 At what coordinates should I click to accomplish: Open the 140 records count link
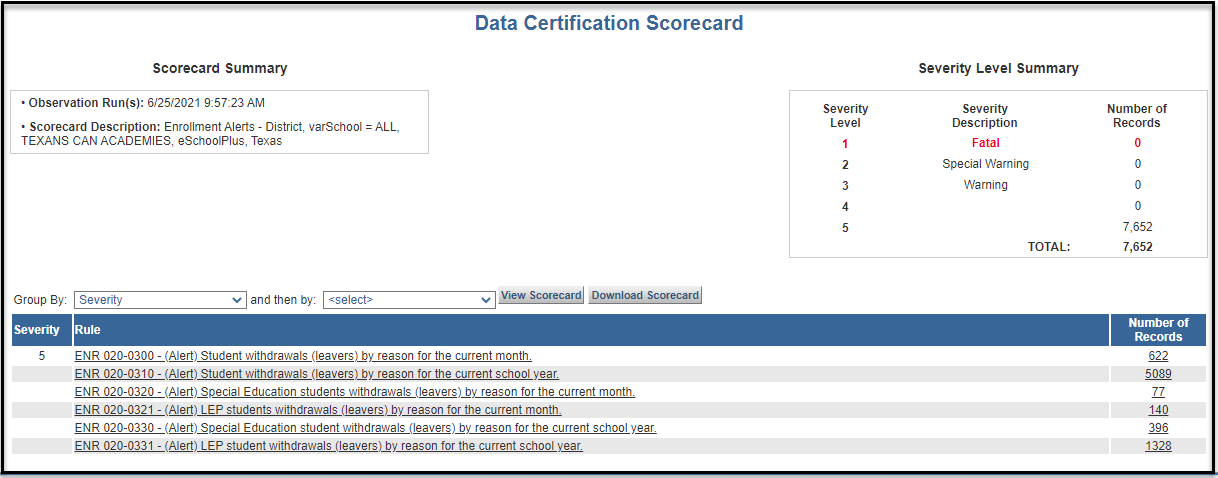click(x=1158, y=410)
